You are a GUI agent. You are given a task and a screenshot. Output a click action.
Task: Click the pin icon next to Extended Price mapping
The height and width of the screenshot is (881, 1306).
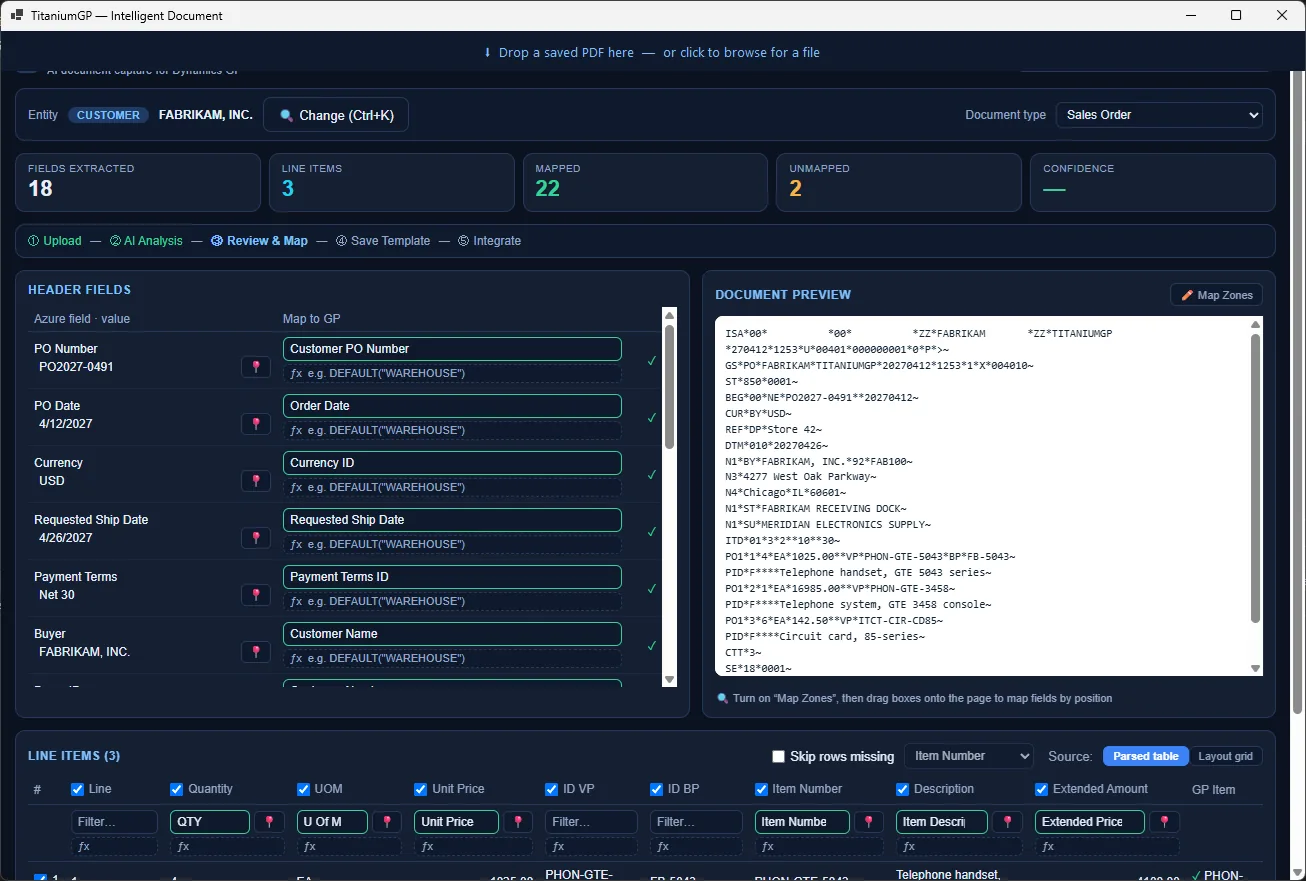pos(1165,822)
